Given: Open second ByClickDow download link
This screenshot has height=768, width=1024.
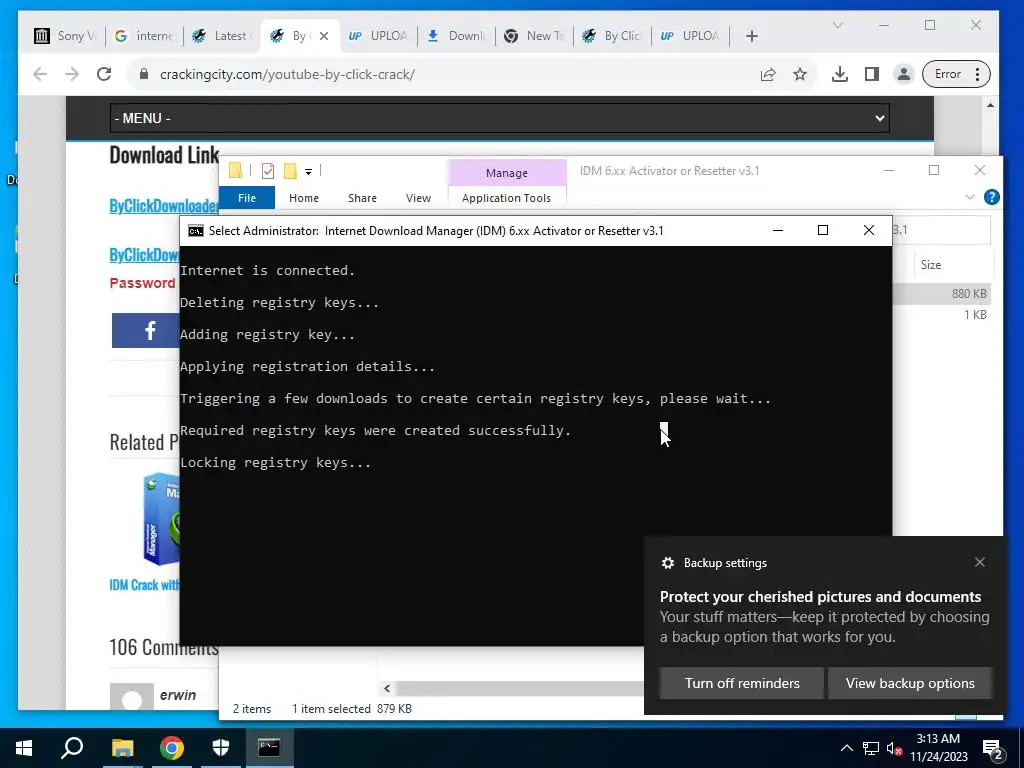Looking at the screenshot, I should (x=144, y=255).
